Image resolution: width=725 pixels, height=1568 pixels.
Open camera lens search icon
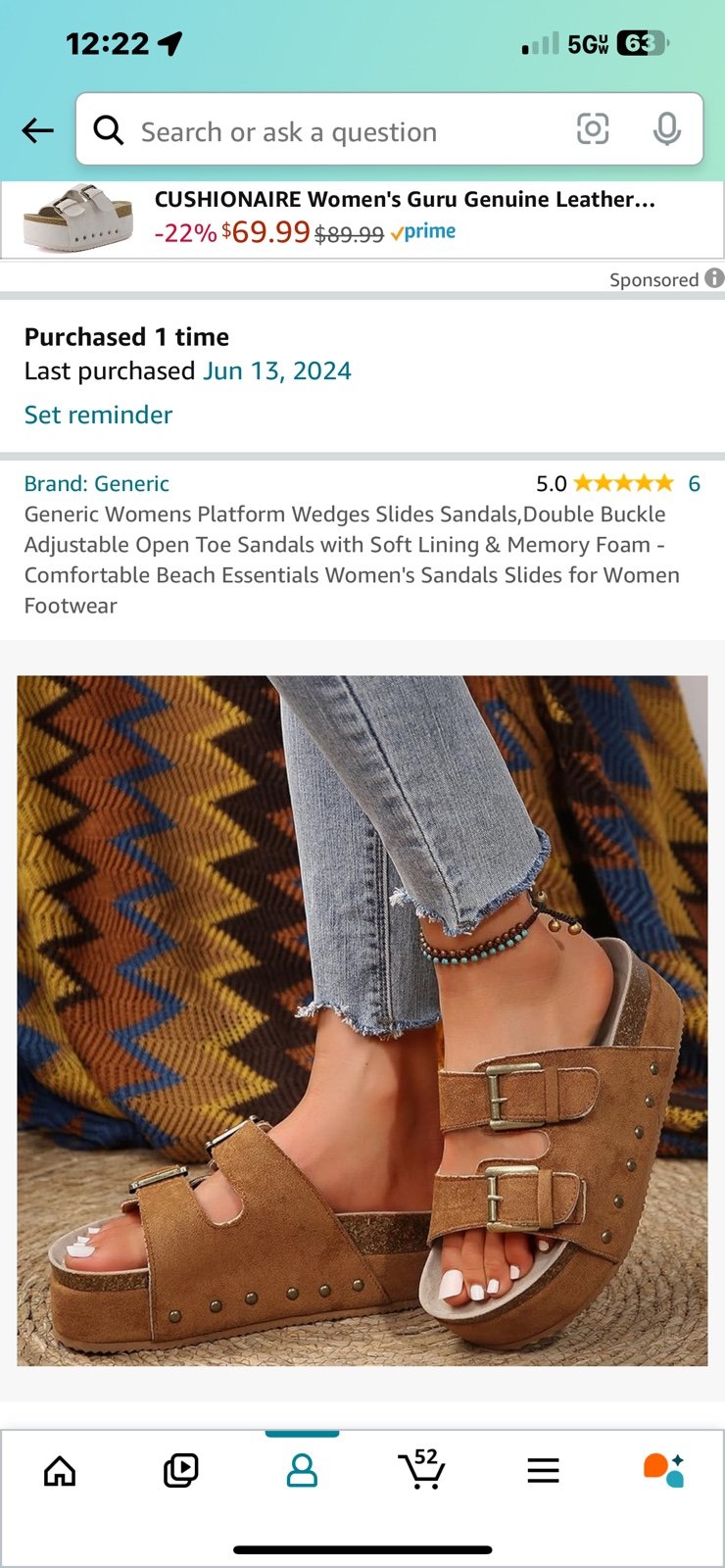point(593,129)
